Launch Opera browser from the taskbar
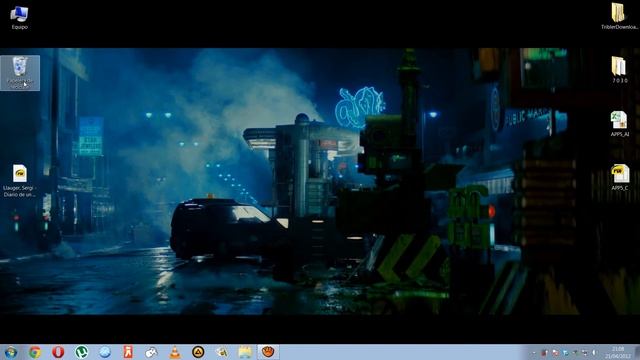 coord(58,352)
